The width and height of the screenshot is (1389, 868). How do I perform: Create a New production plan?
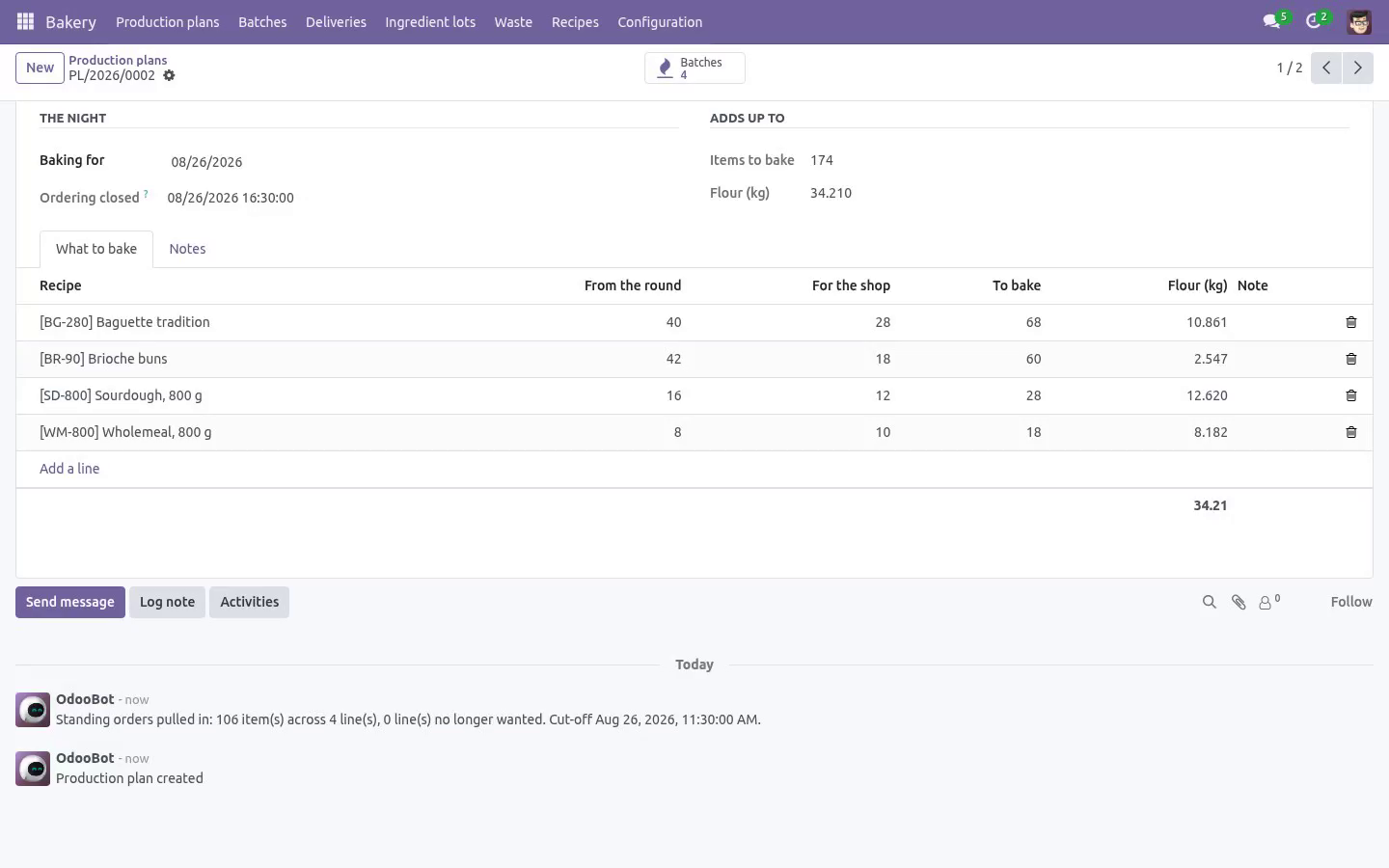(40, 68)
